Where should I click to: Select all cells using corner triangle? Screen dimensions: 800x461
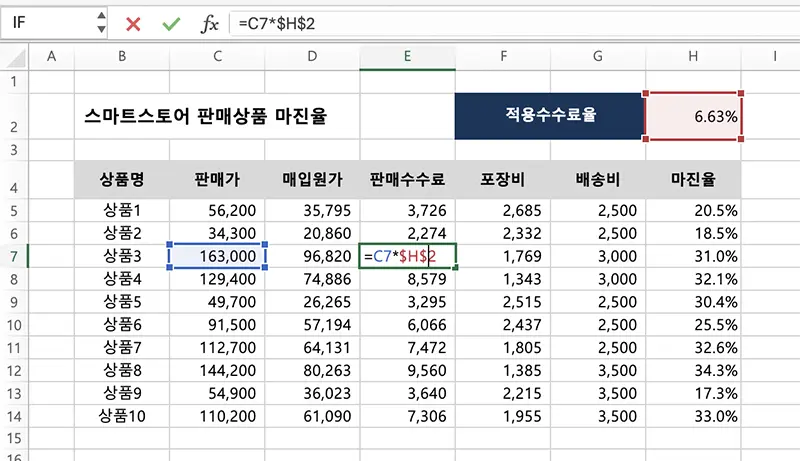click(15, 57)
